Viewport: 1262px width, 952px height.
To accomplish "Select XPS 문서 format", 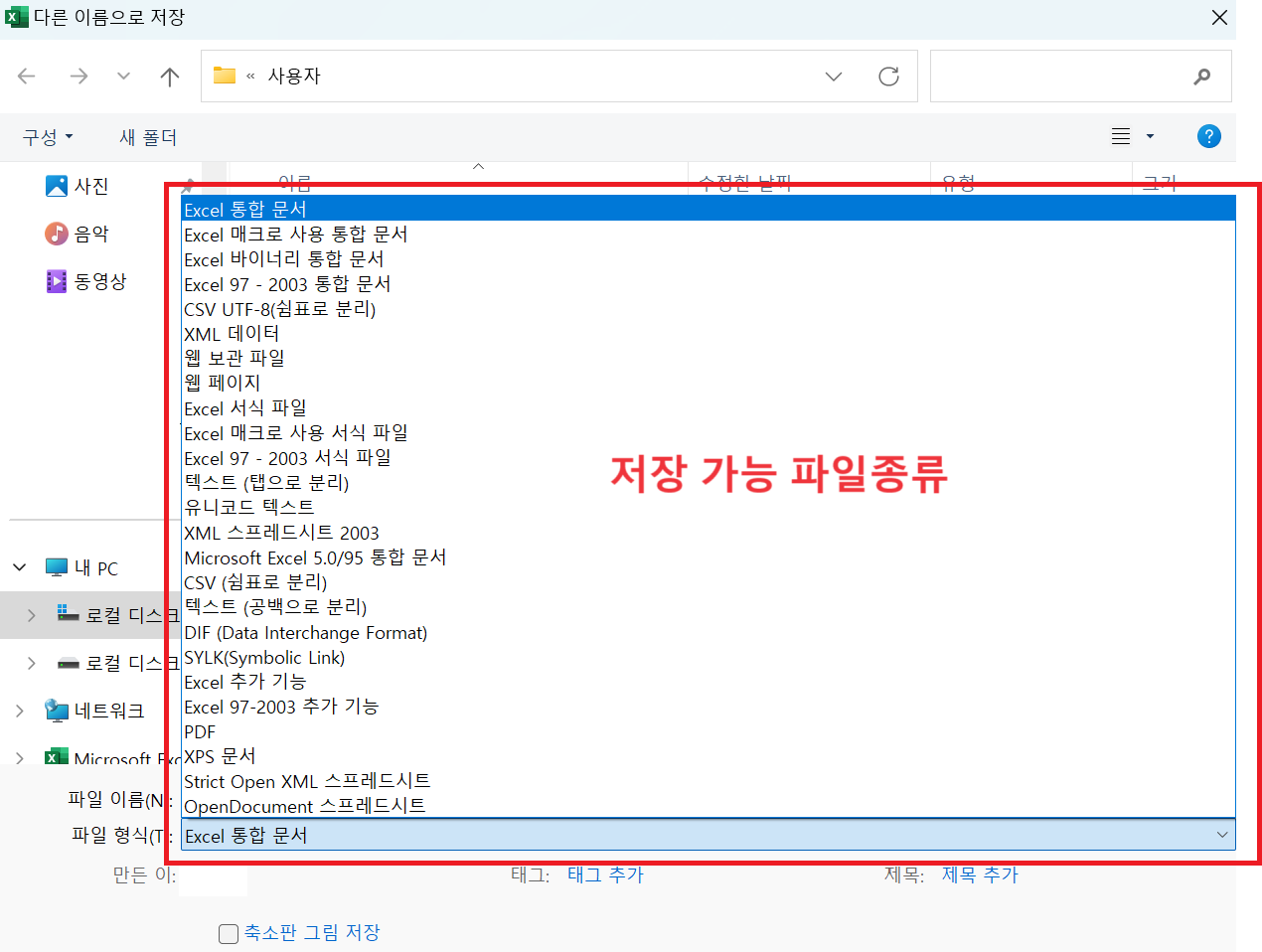I will coord(709,756).
